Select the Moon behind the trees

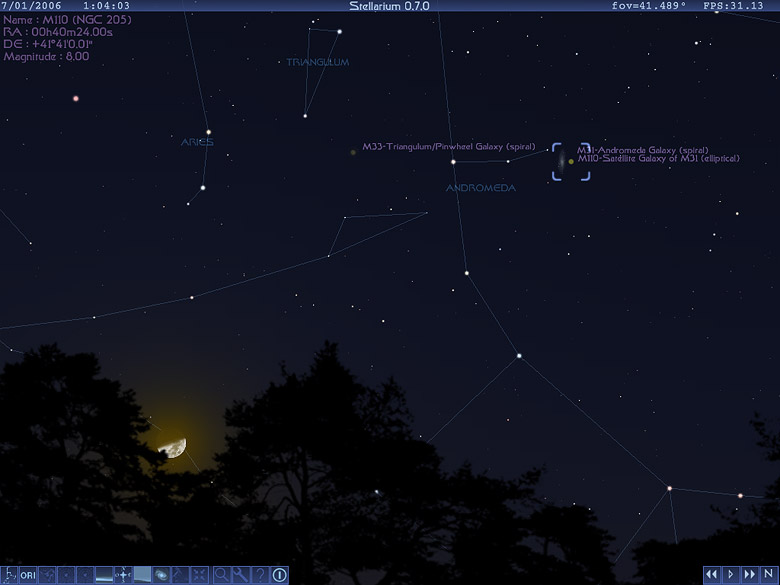tap(174, 448)
